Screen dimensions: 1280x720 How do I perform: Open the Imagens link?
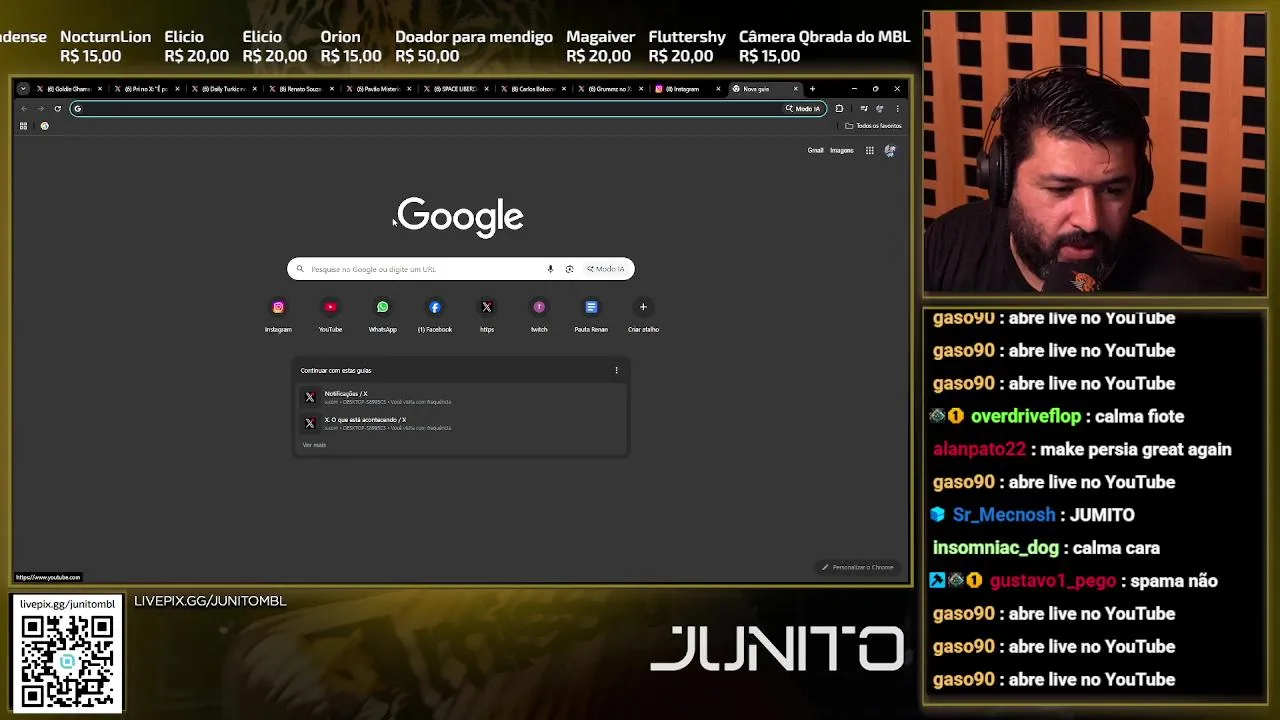[x=842, y=151]
